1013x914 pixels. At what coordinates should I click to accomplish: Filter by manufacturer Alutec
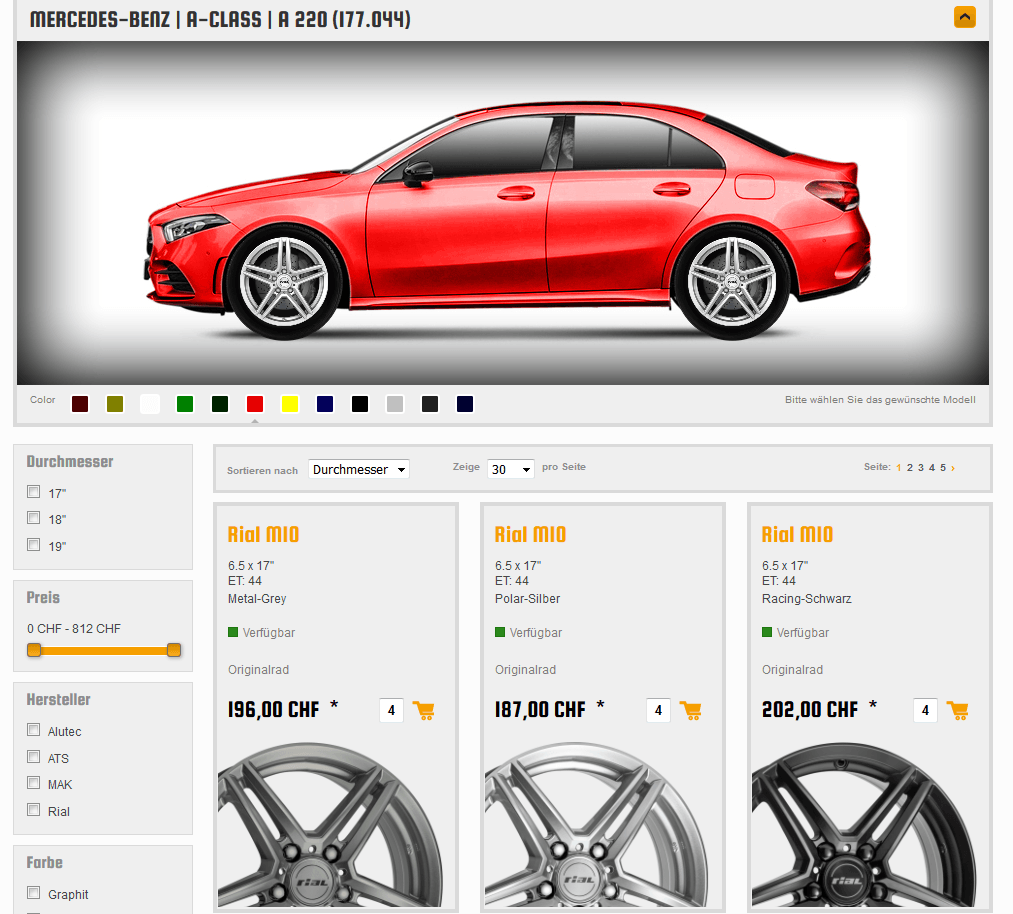click(x=34, y=730)
